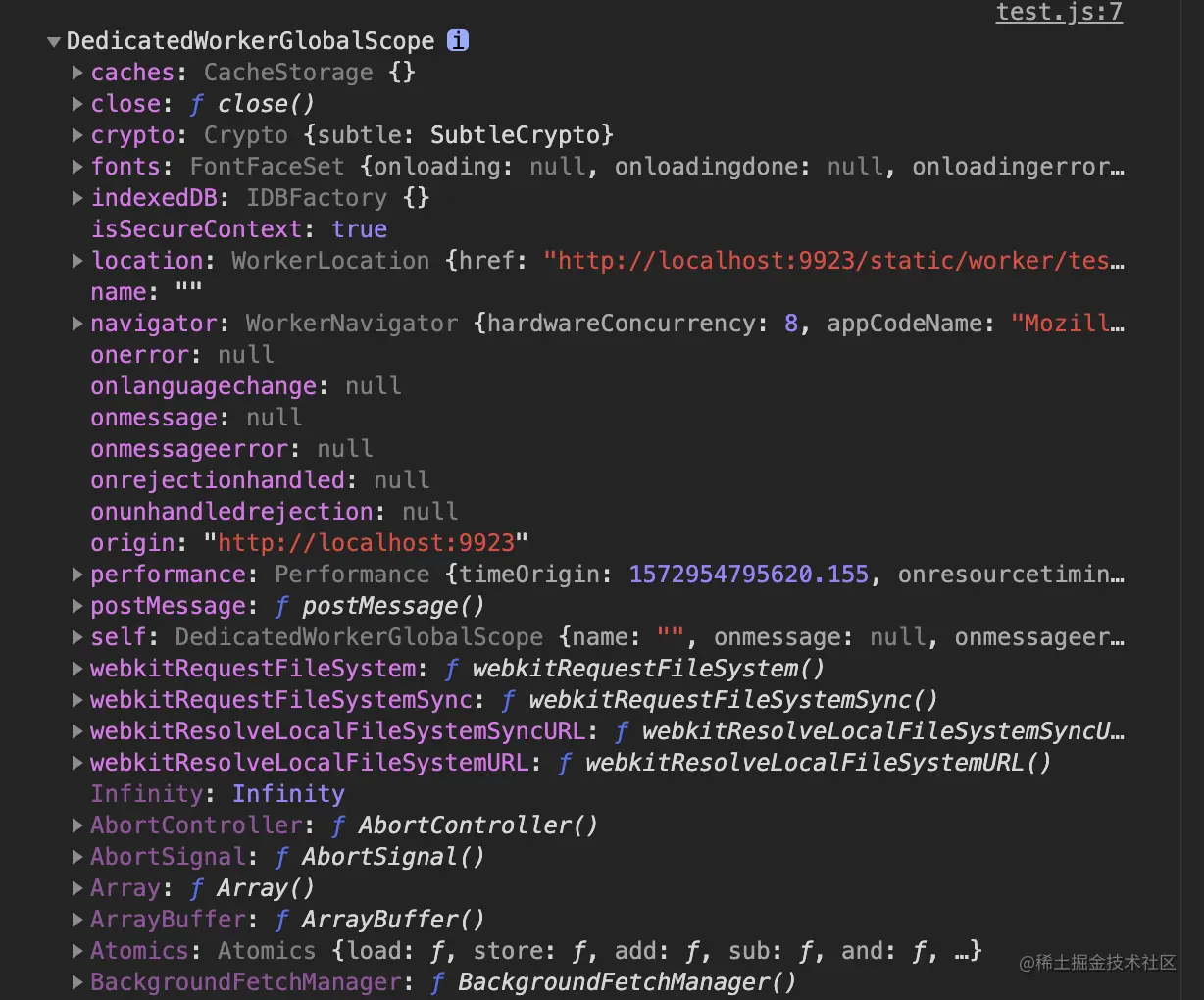Image resolution: width=1204 pixels, height=1000 pixels.
Task: Select the onunhandledrejection property name
Action: (x=231, y=512)
